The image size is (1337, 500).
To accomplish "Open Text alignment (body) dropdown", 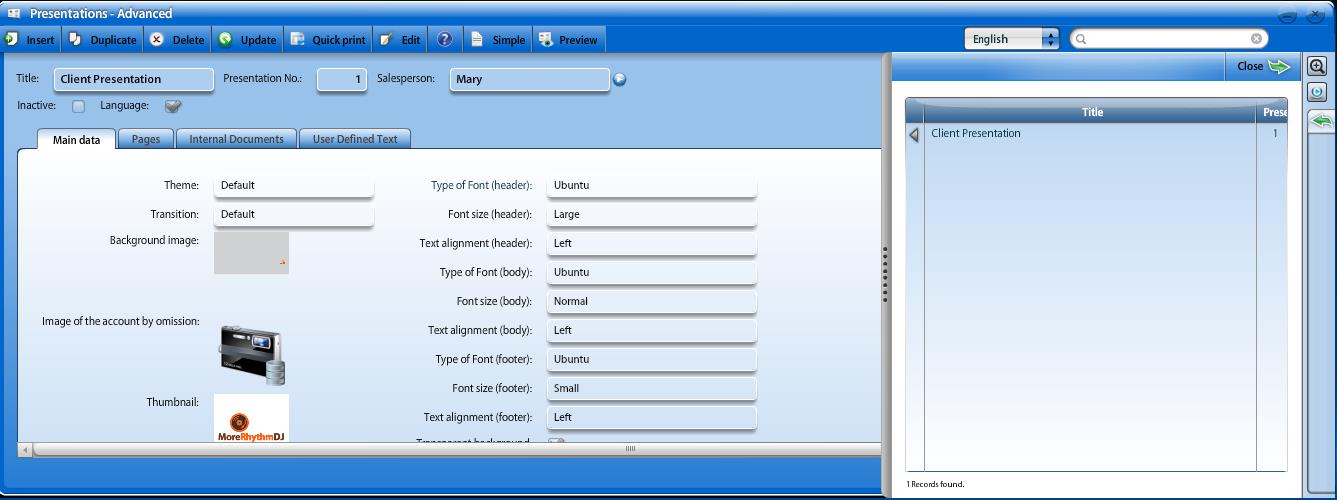I will 651,330.
